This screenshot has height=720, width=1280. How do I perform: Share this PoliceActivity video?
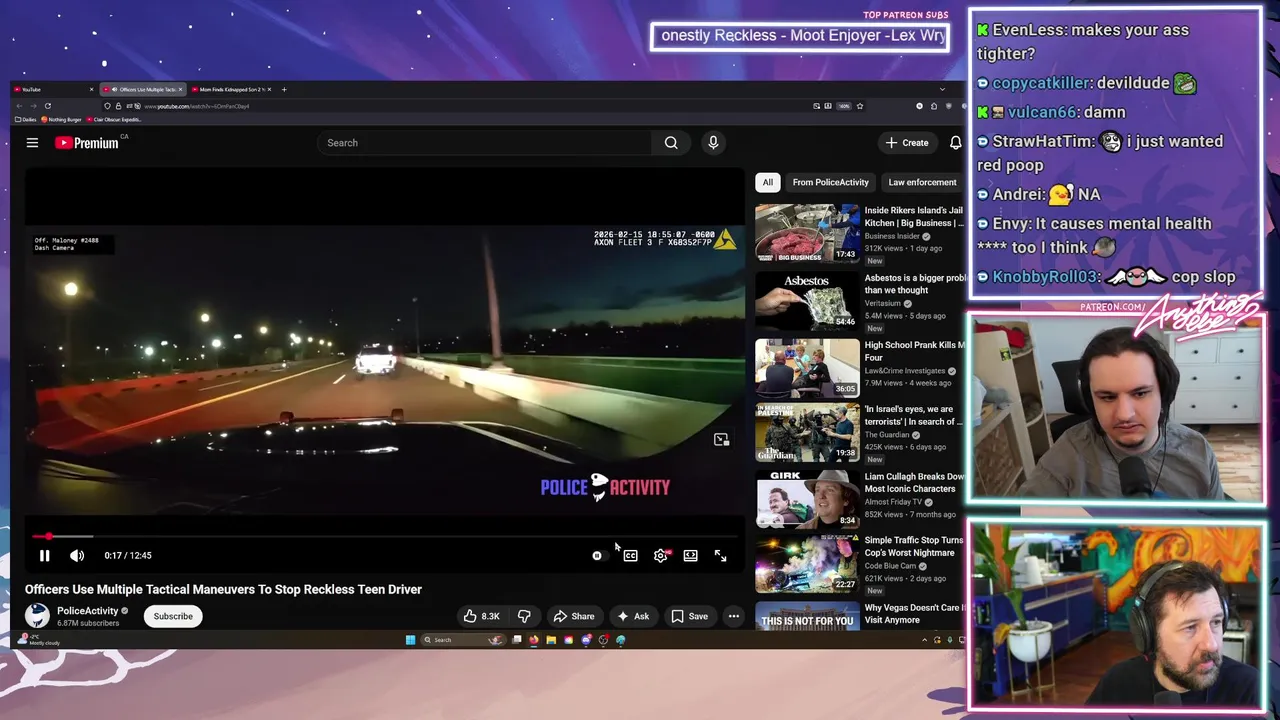coord(574,616)
